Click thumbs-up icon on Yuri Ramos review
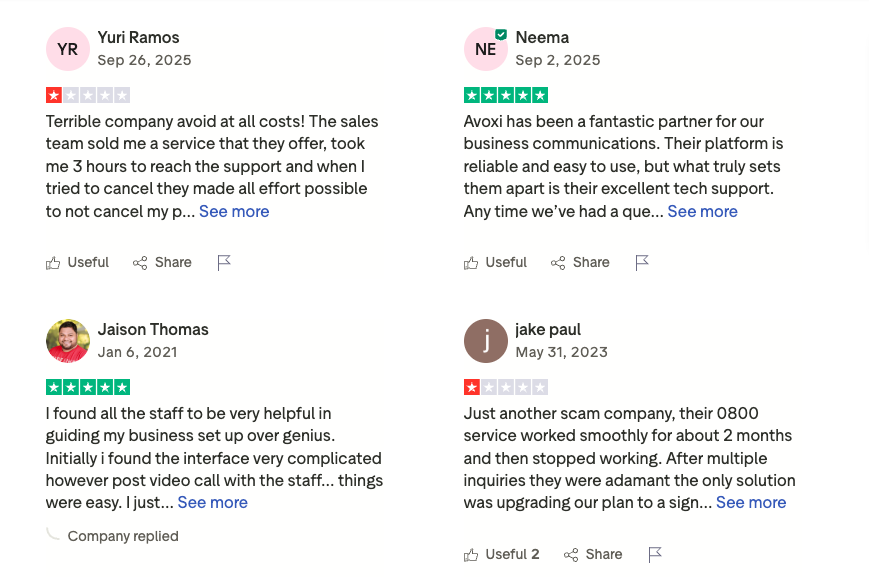Screen dimensions: 869x577 (x=53, y=263)
